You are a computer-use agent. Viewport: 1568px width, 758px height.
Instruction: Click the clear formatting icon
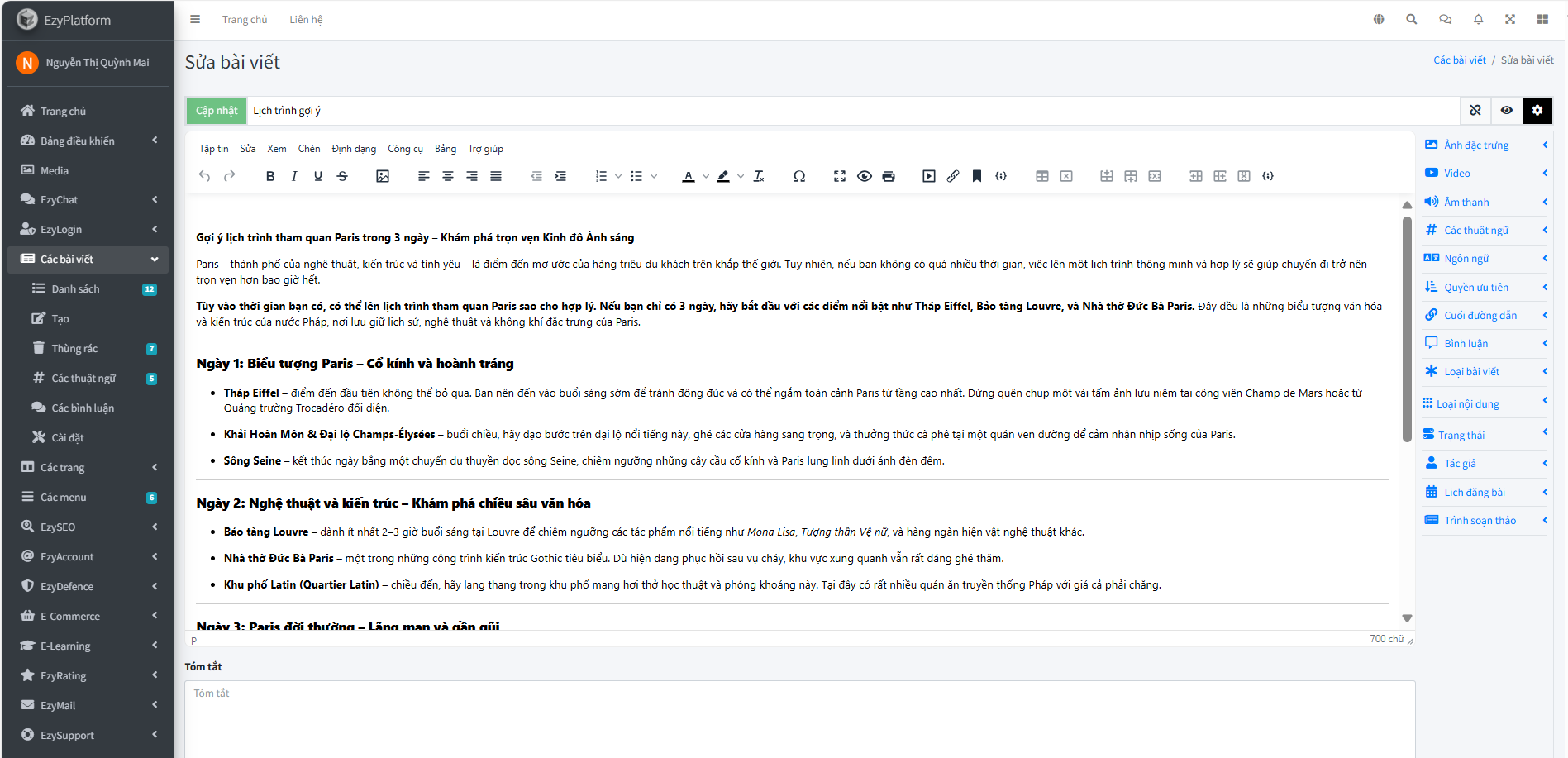coord(759,176)
